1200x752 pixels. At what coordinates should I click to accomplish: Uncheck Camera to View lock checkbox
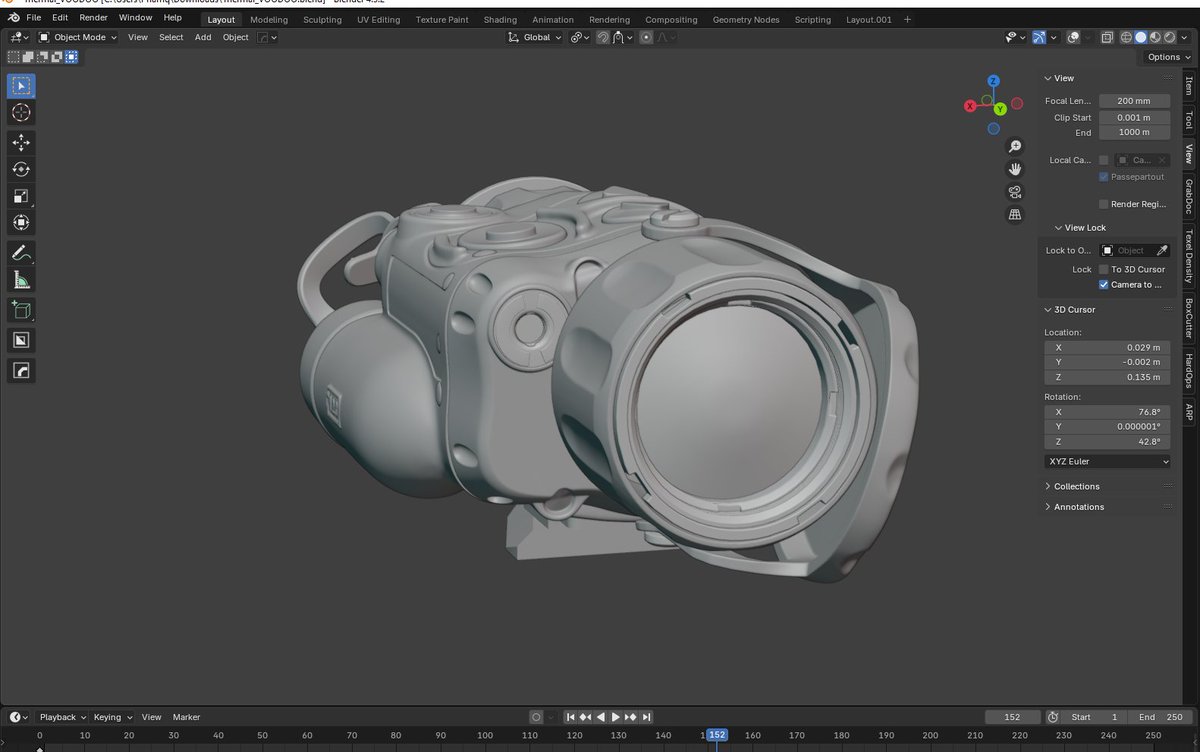tap(1103, 284)
